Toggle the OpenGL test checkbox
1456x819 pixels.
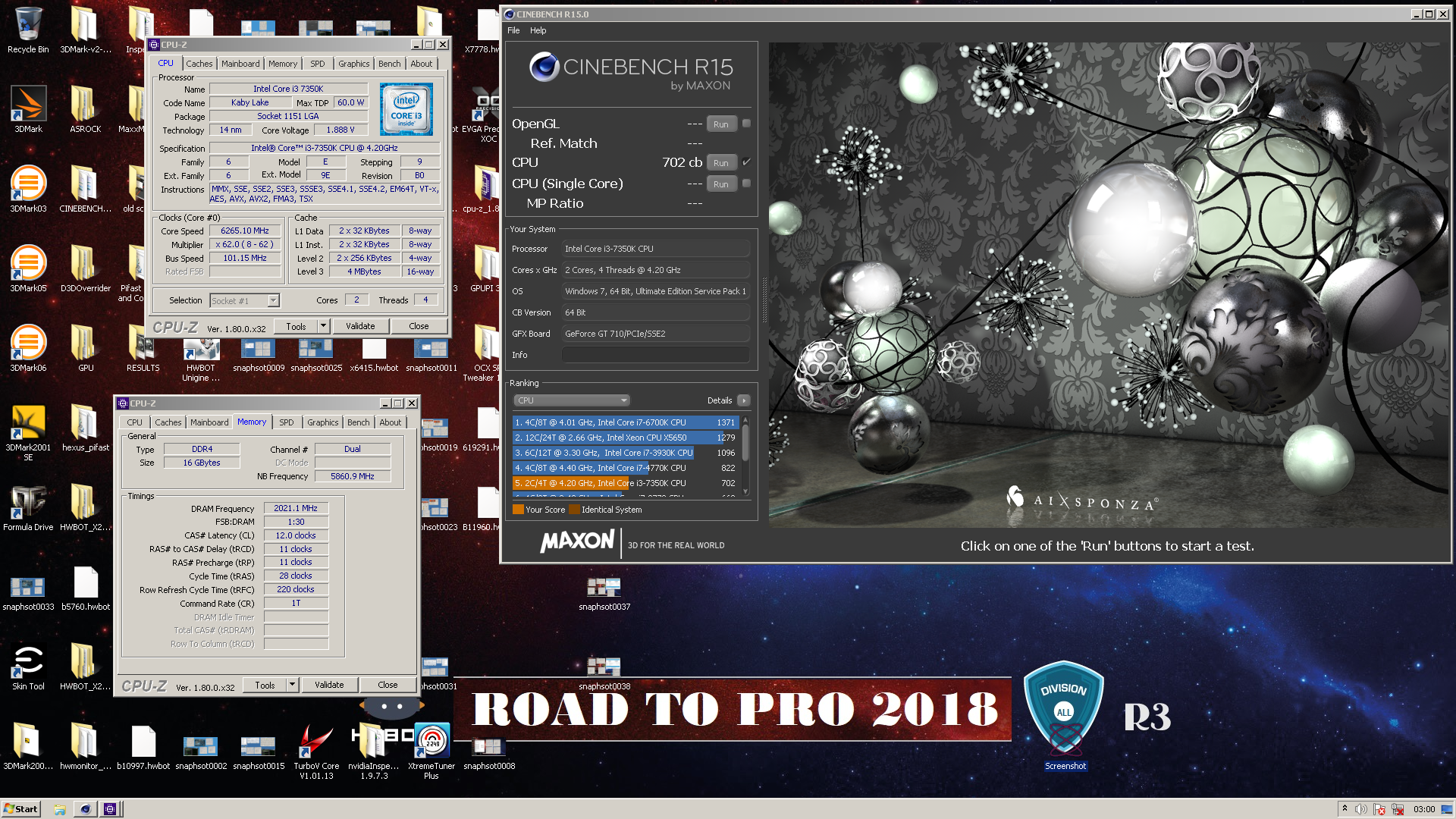point(746,124)
